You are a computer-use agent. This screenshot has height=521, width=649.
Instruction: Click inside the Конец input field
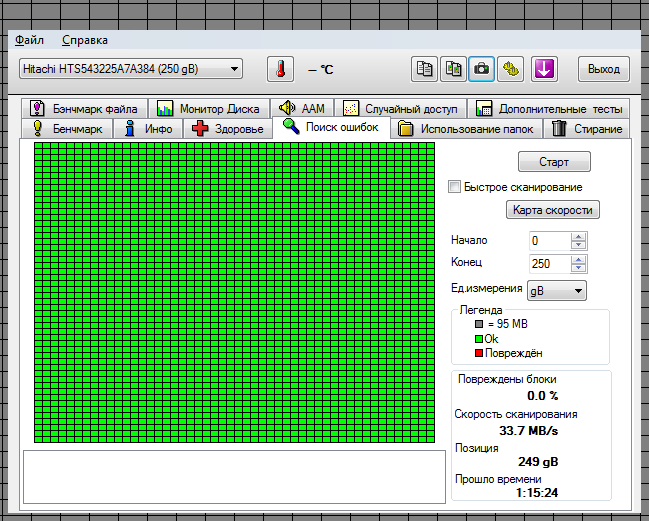pos(549,264)
